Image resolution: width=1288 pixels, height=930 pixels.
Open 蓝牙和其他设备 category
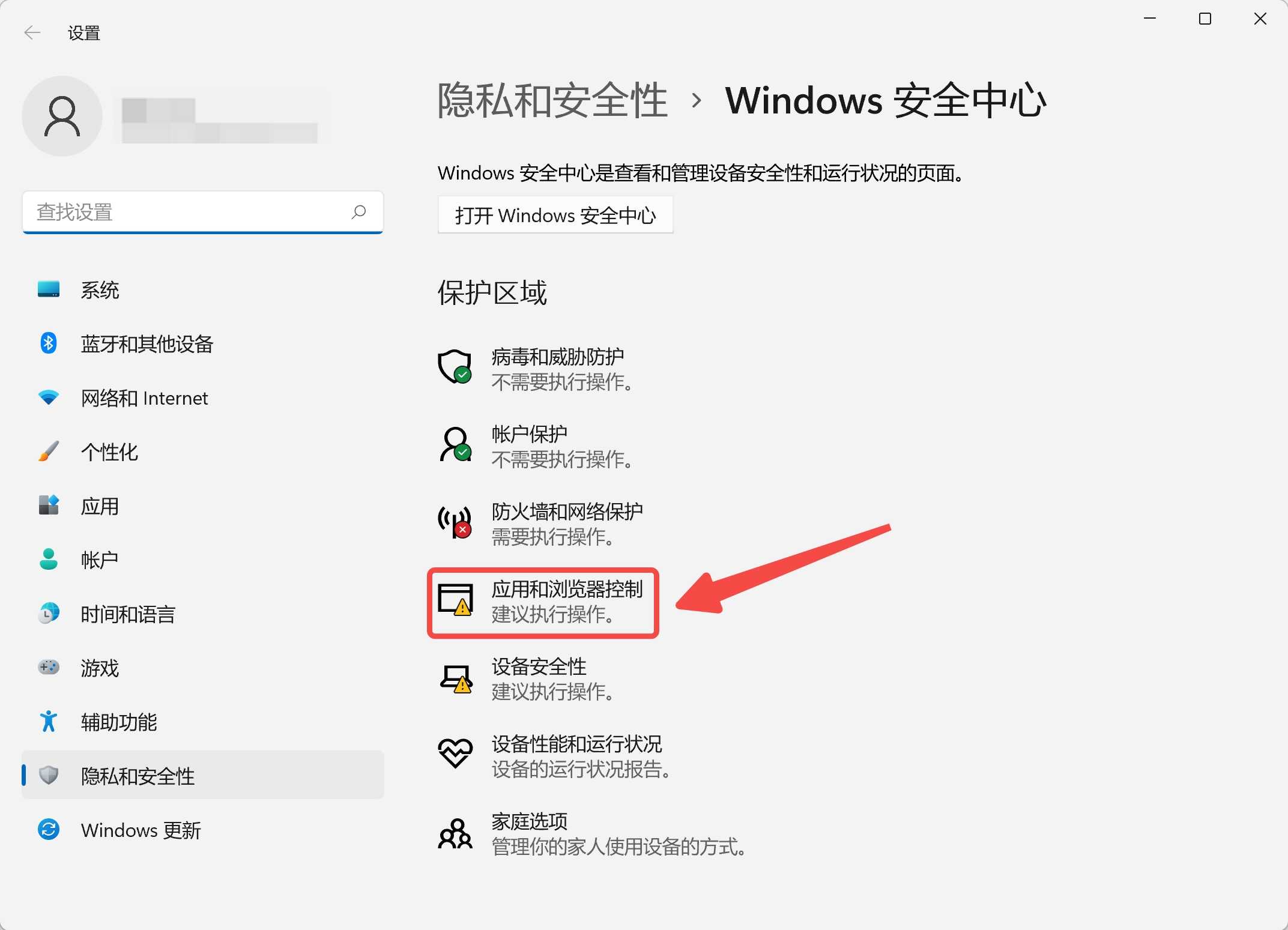click(203, 344)
